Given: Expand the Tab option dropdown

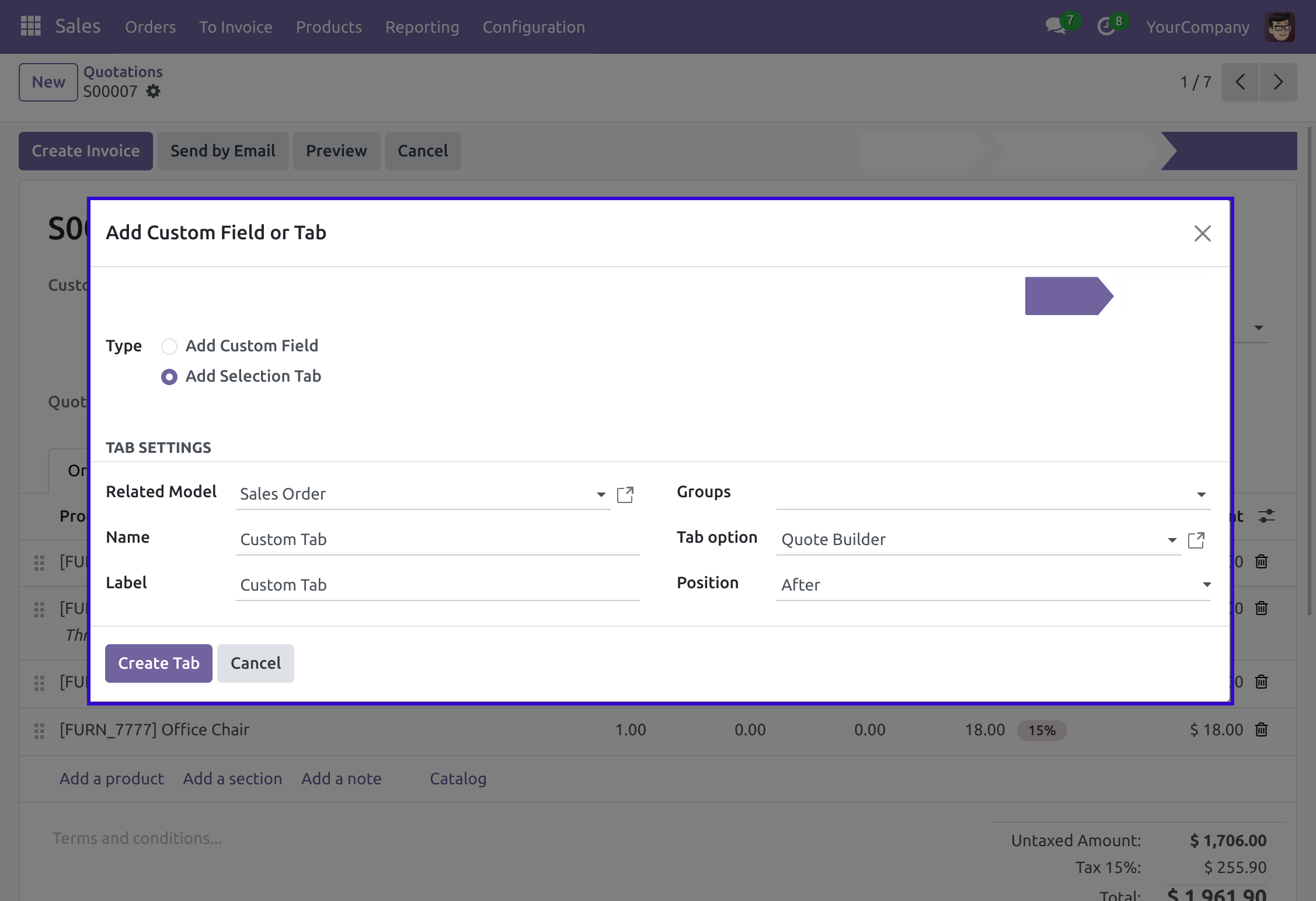Looking at the screenshot, I should [1172, 540].
